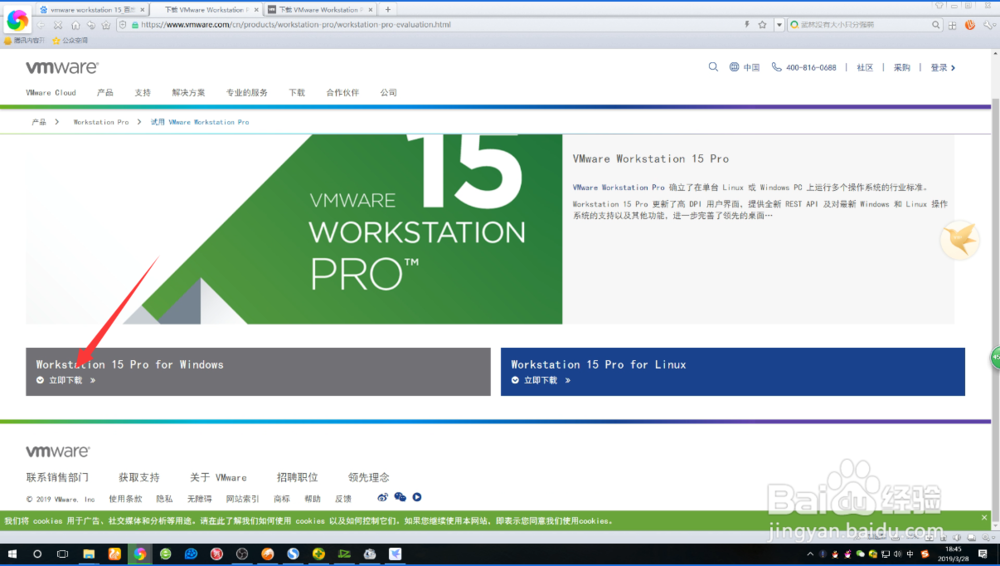Click the address bar URL field
This screenshot has width=1000, height=566.
440,25
